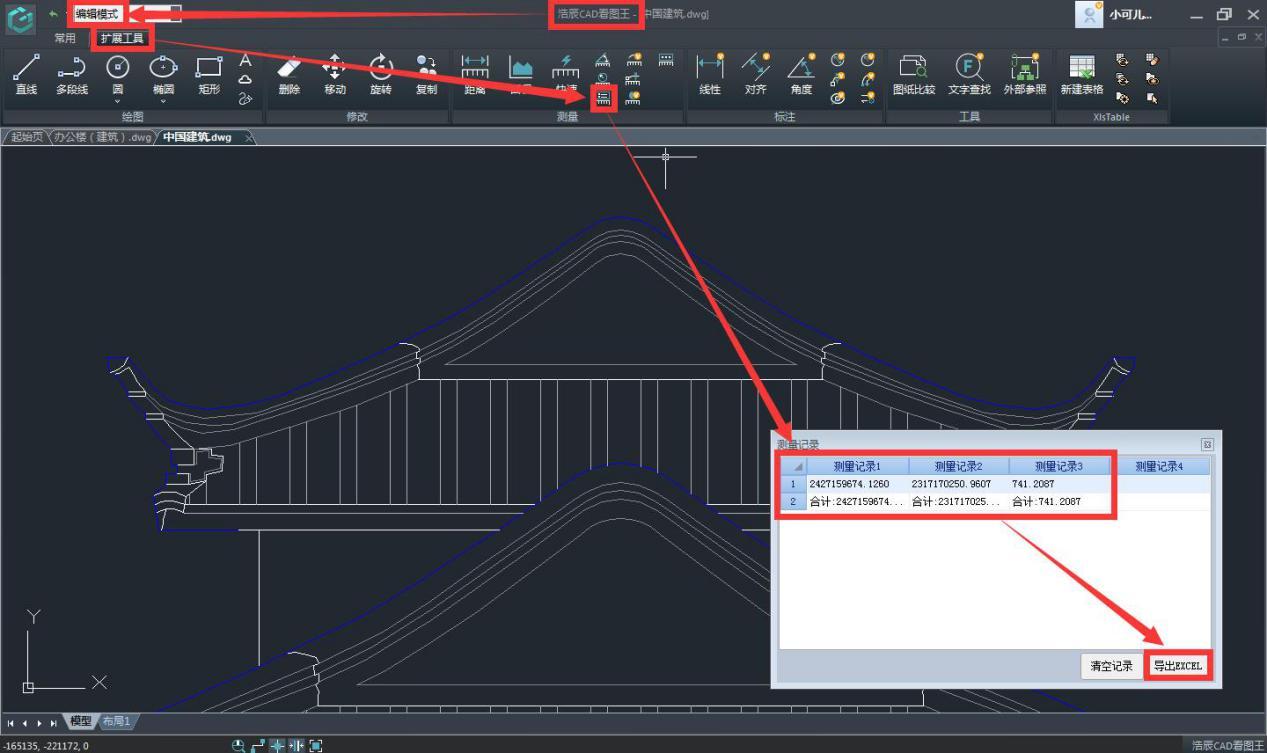Image resolution: width=1267 pixels, height=753 pixels.
Task: Use the 旋转 rotate tool
Action: click(381, 75)
